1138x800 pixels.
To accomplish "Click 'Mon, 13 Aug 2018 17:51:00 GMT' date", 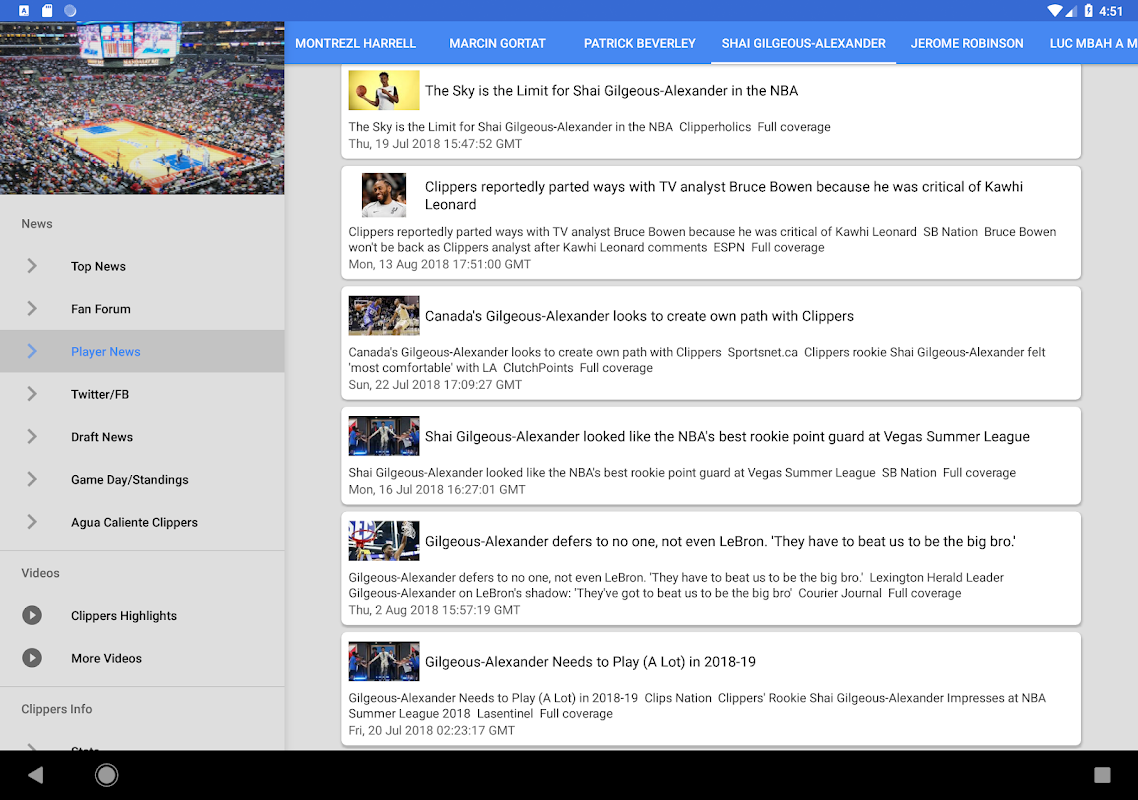I will point(439,264).
